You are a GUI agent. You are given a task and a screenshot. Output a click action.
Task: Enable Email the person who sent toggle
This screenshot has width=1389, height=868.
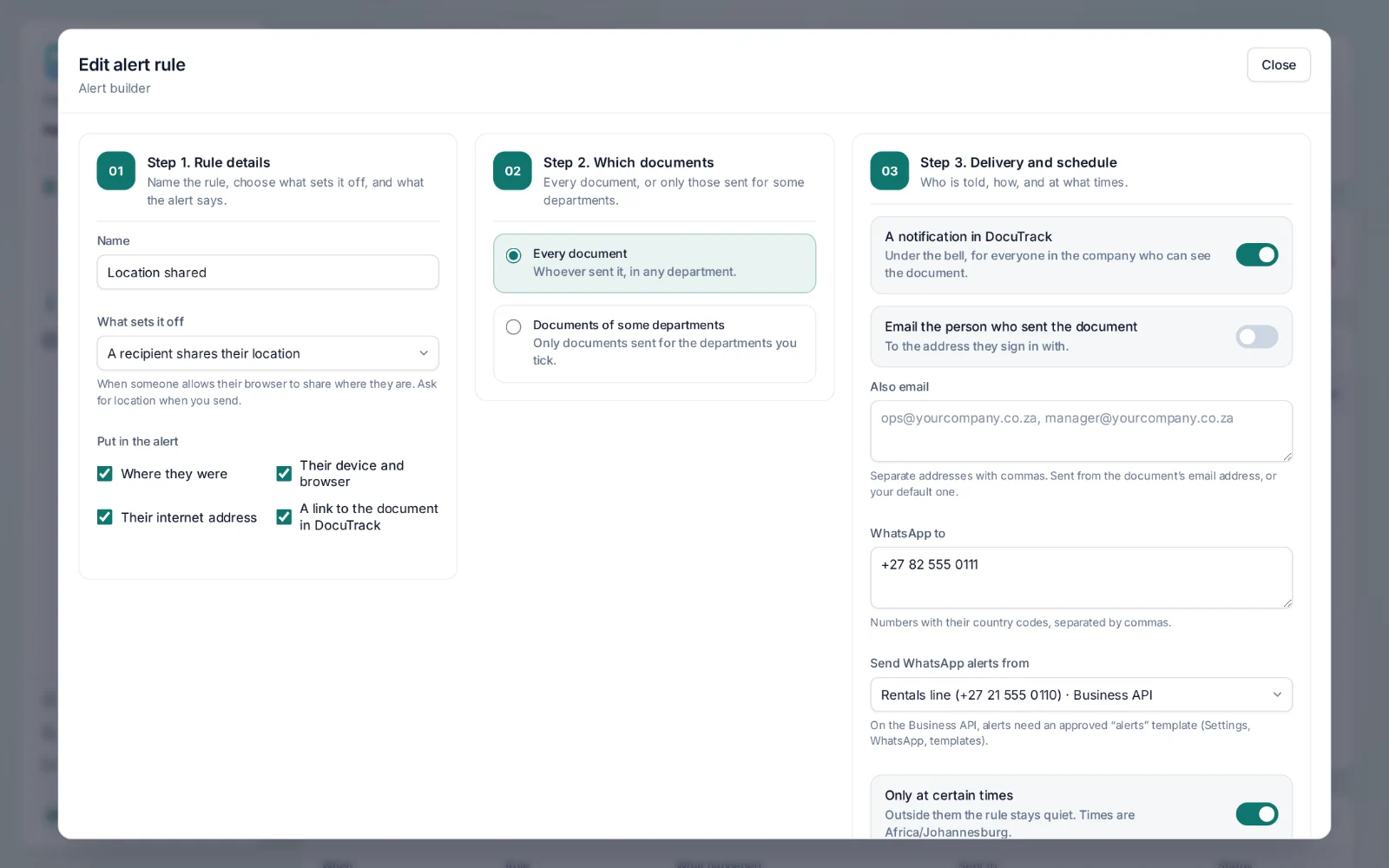1256,337
